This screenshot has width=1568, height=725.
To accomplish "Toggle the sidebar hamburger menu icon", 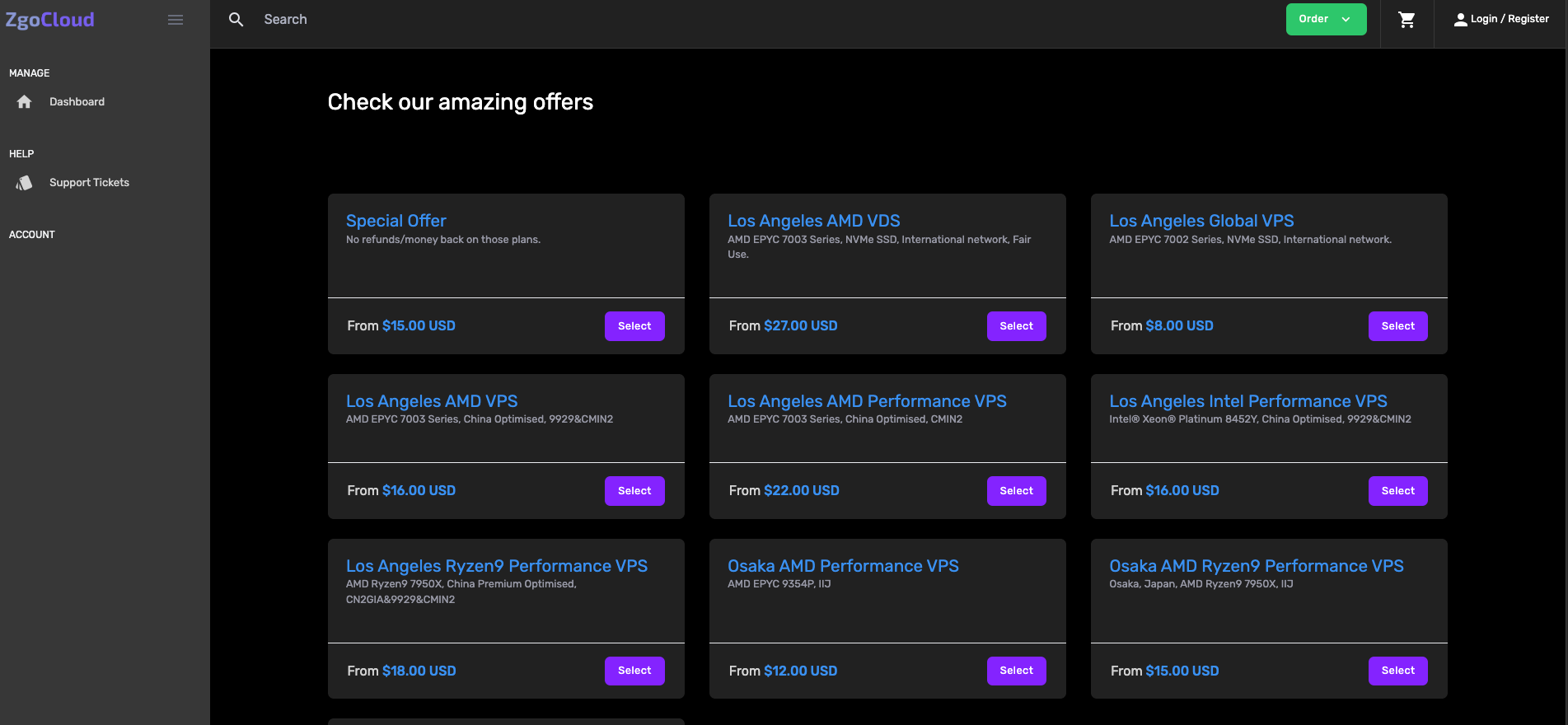I will (x=176, y=20).
